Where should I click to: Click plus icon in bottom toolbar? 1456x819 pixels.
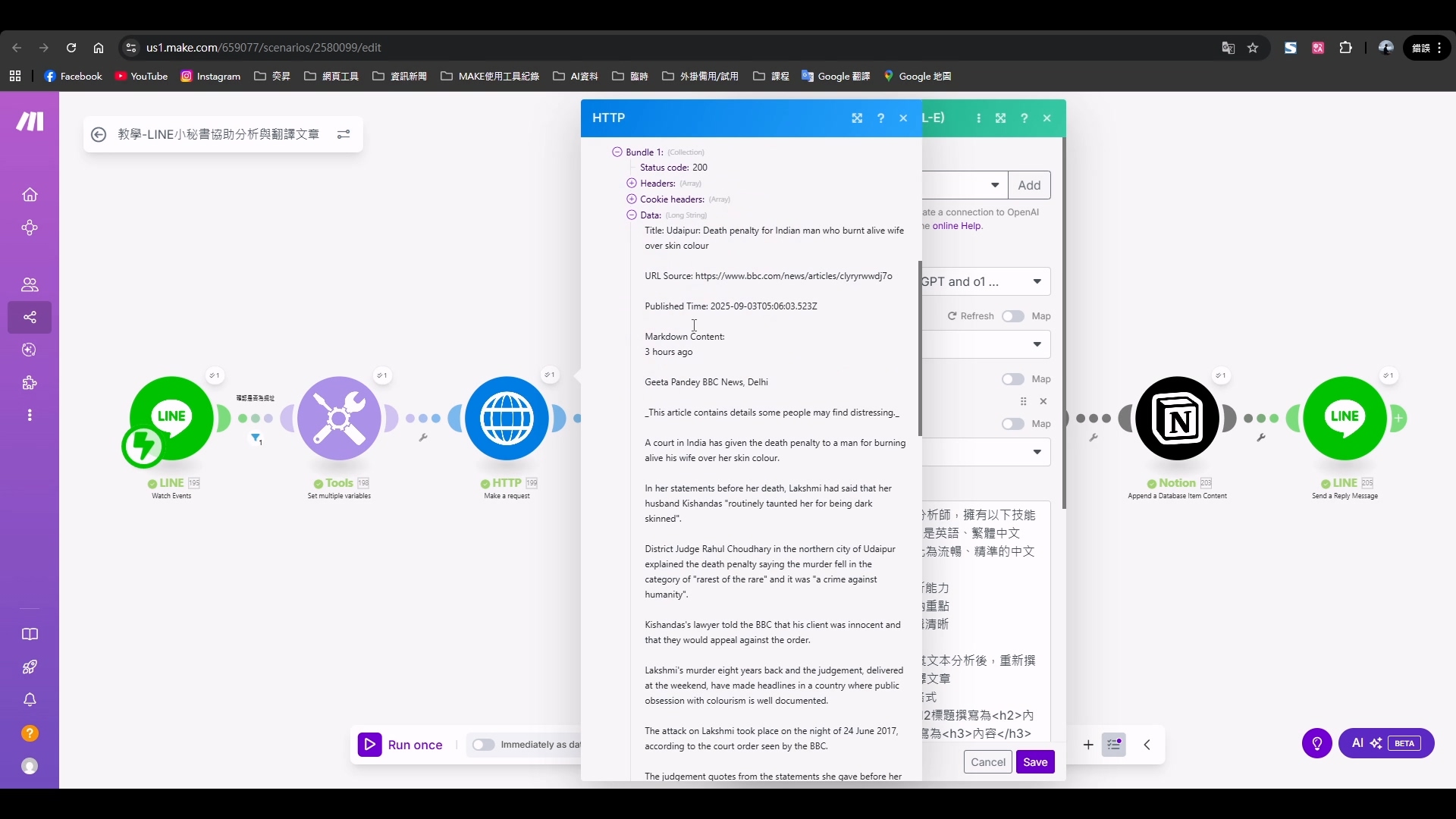click(1088, 745)
